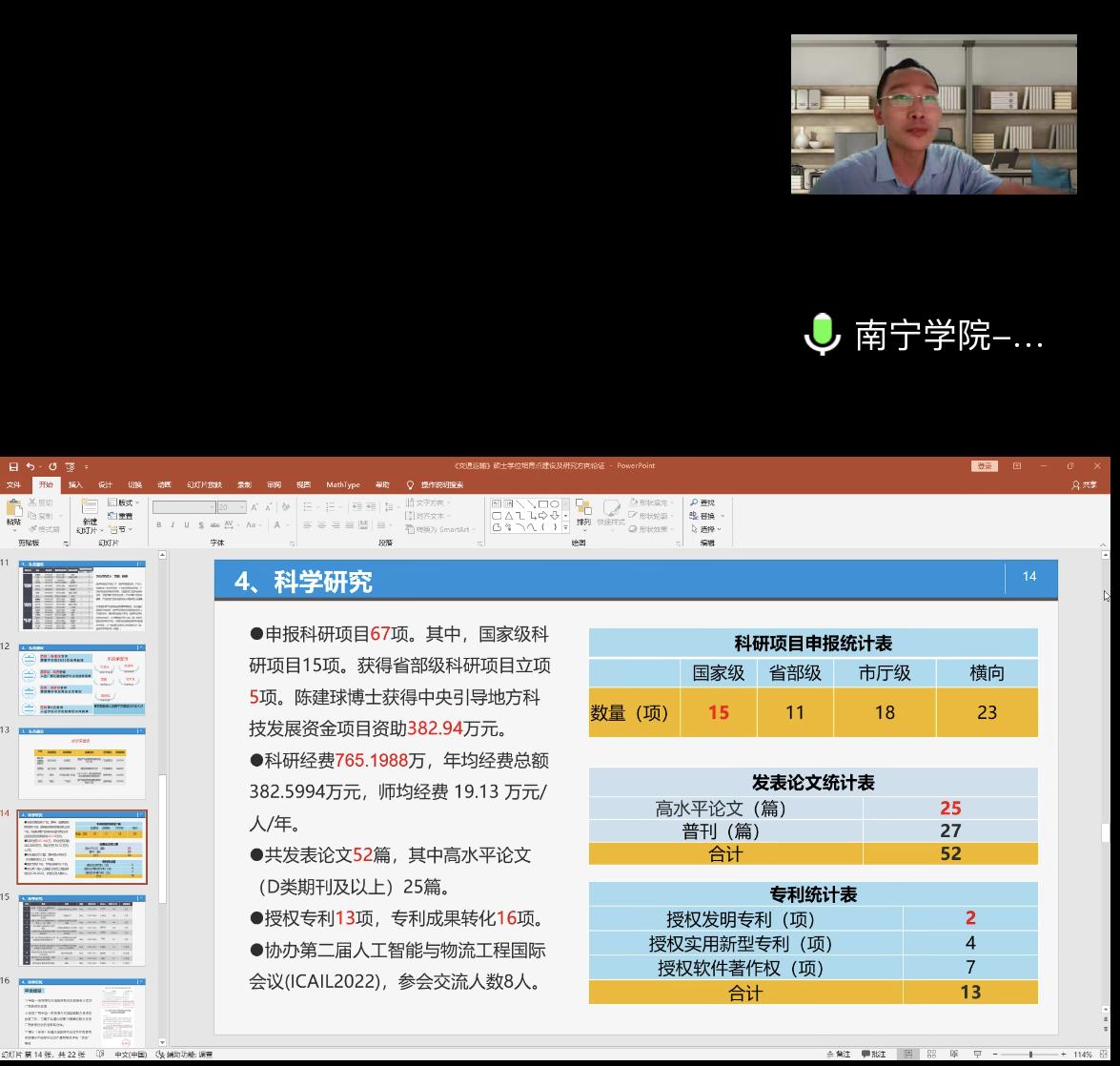
Task: Click fit slide to window icon
Action: click(x=1105, y=1055)
